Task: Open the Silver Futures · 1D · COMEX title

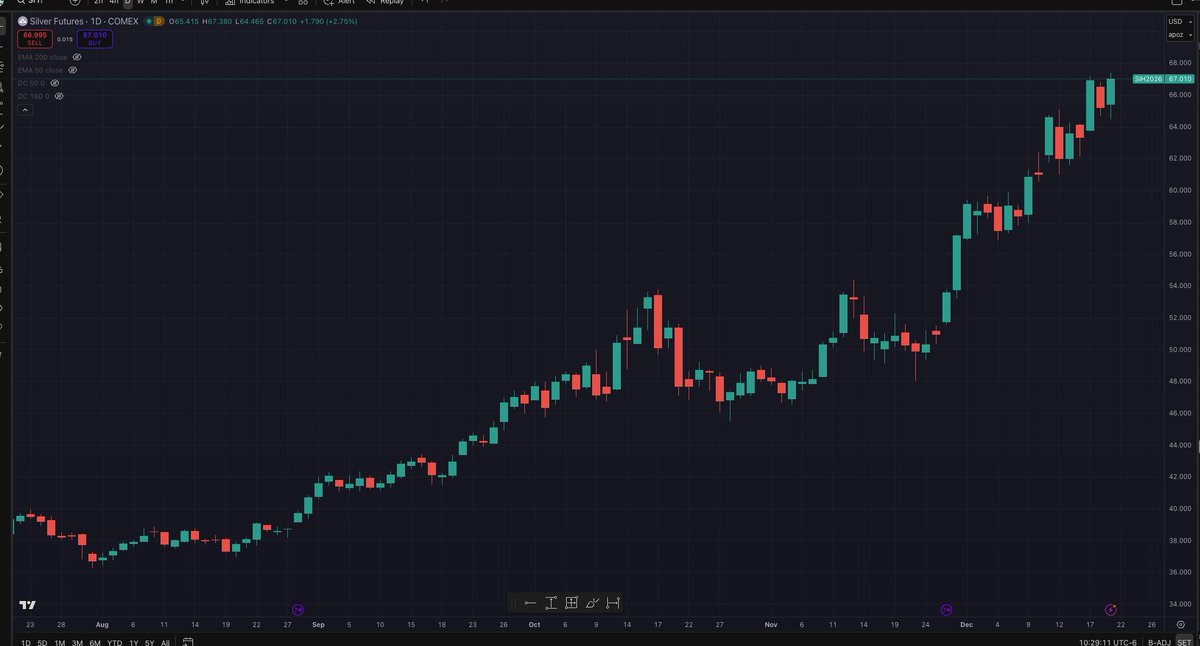Action: 84,21
